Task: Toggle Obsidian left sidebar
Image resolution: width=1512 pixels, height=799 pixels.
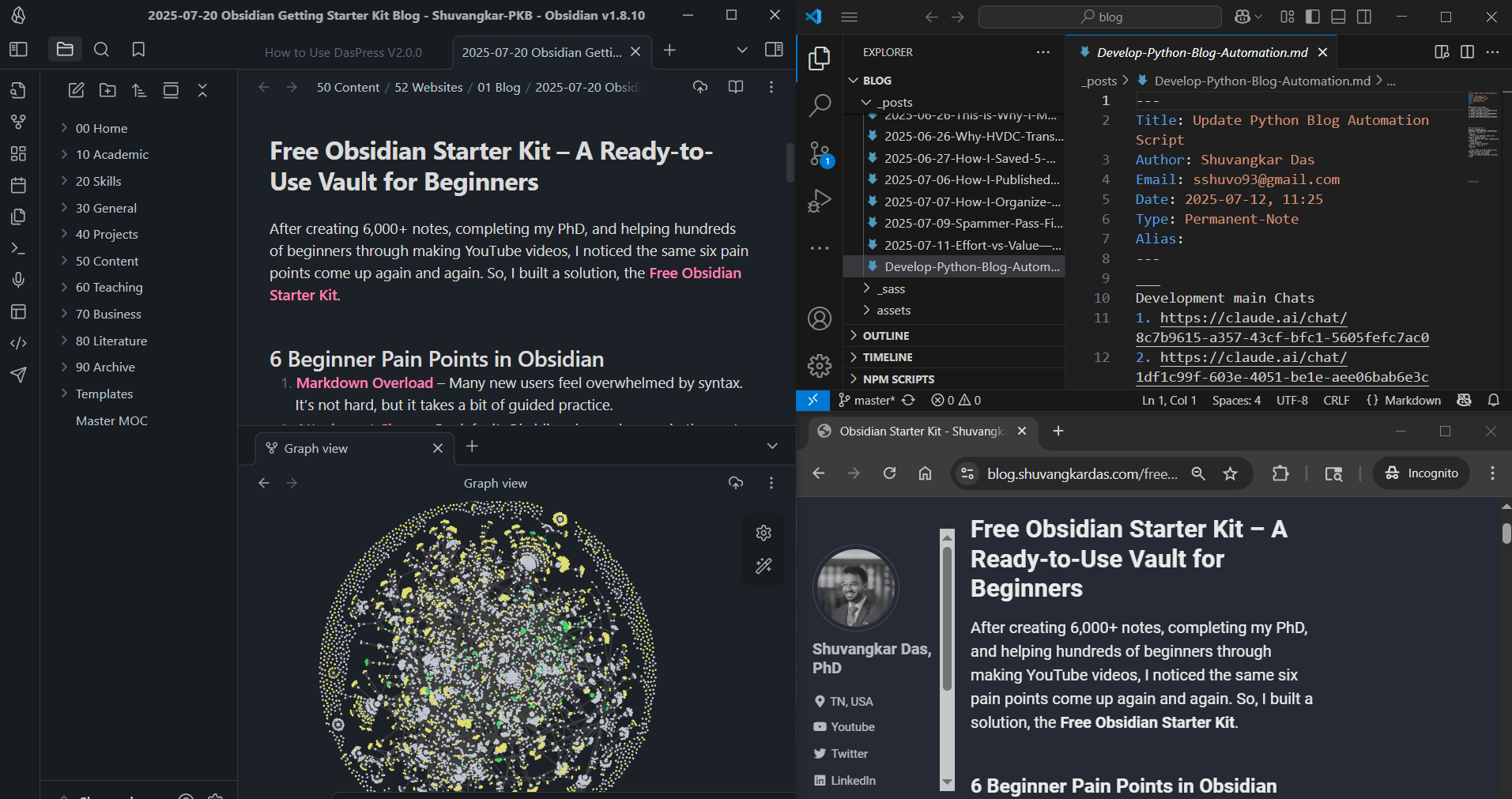Action: tap(18, 50)
